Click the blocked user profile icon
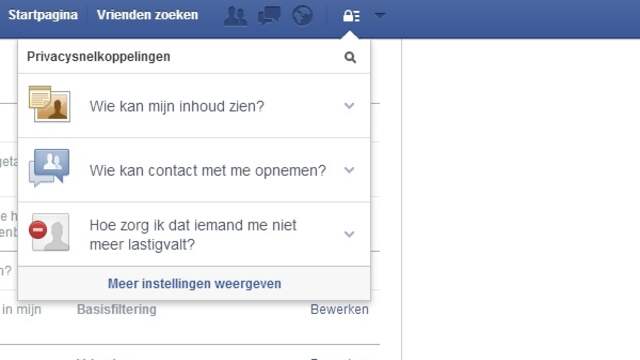 coord(49,232)
